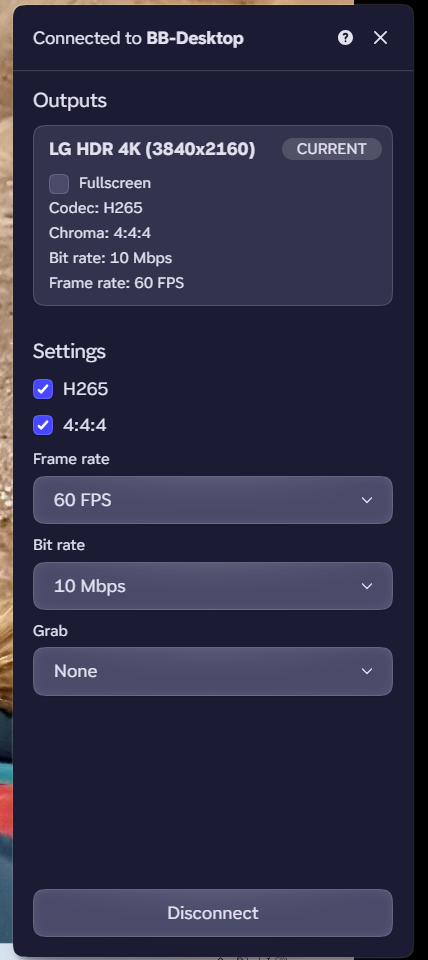The width and height of the screenshot is (428, 960).
Task: Toggle the 4:4:4 chroma checkbox
Action: tap(43, 425)
